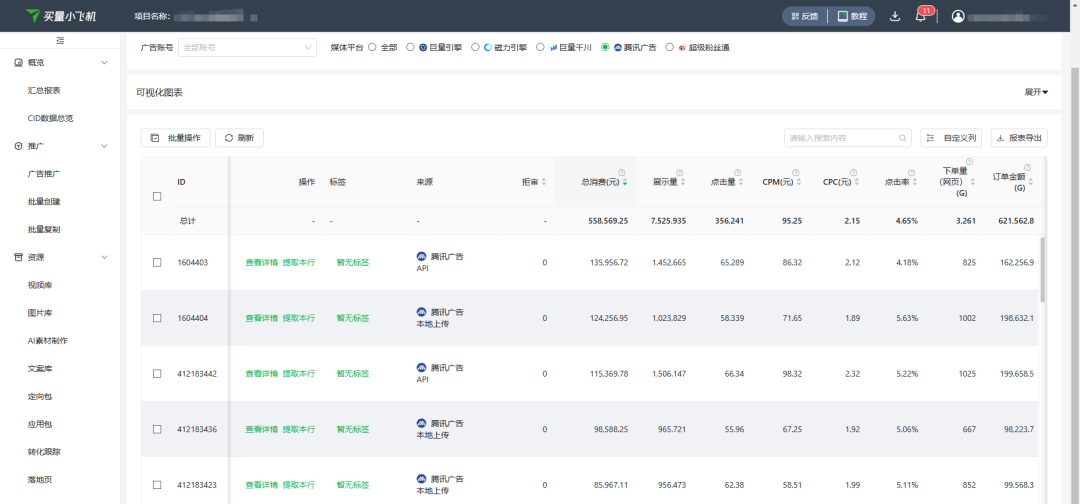Click help icon above 订单金额 column
1080x504 pixels.
pyautogui.click(x=1028, y=167)
